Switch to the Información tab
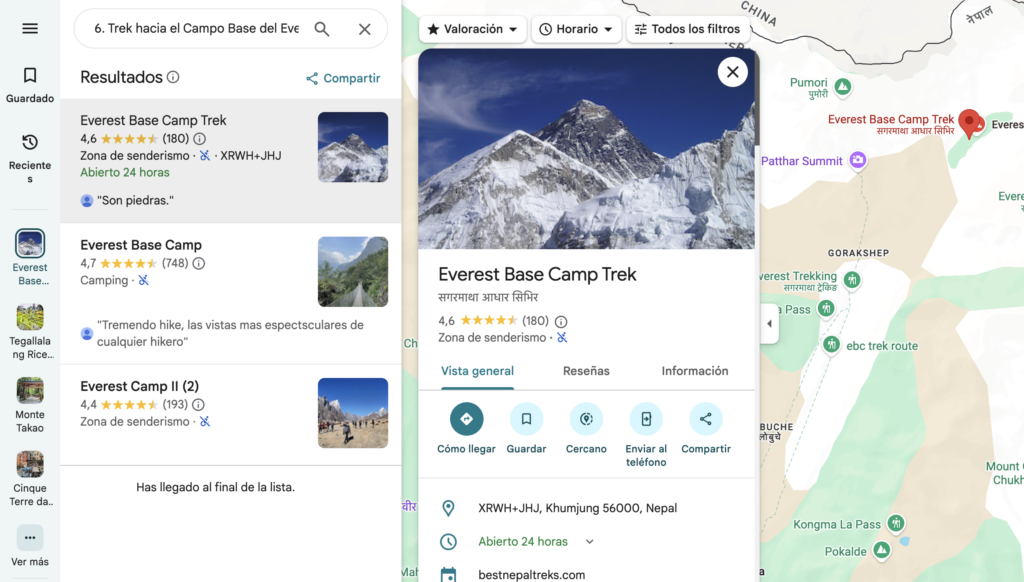1024x582 pixels. pyautogui.click(x=694, y=371)
